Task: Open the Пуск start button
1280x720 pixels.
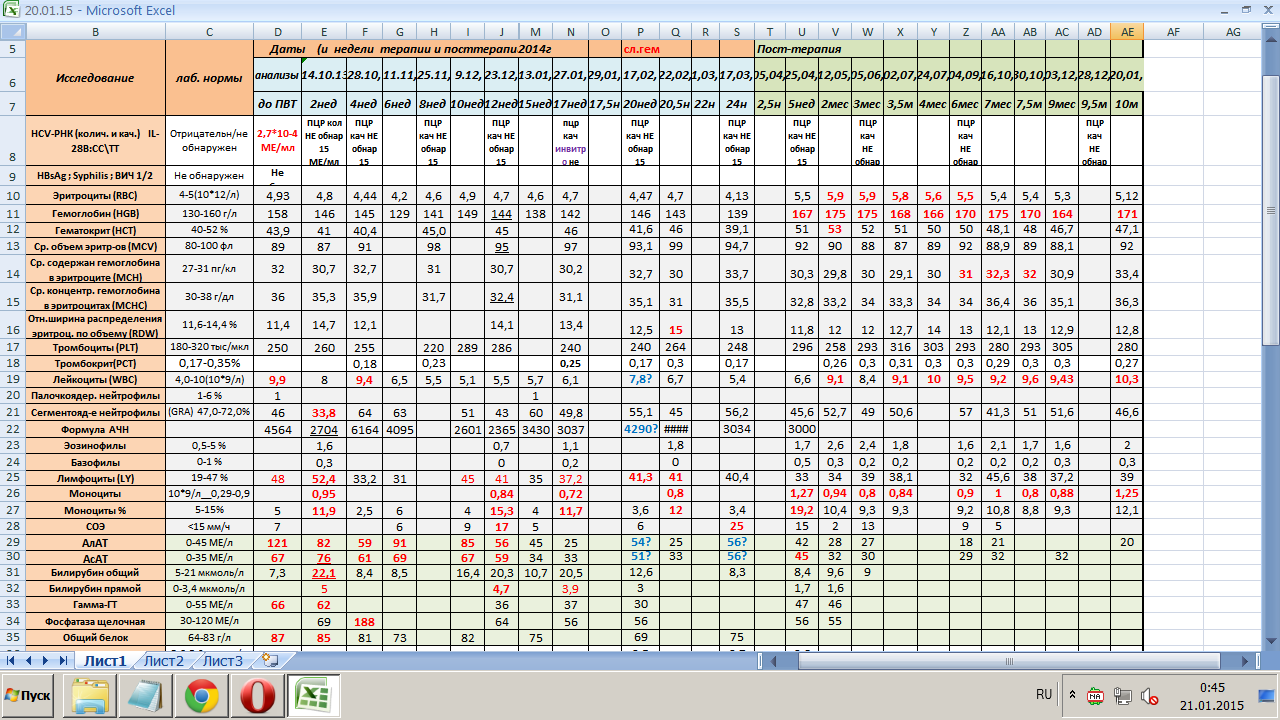Action: click(29, 695)
